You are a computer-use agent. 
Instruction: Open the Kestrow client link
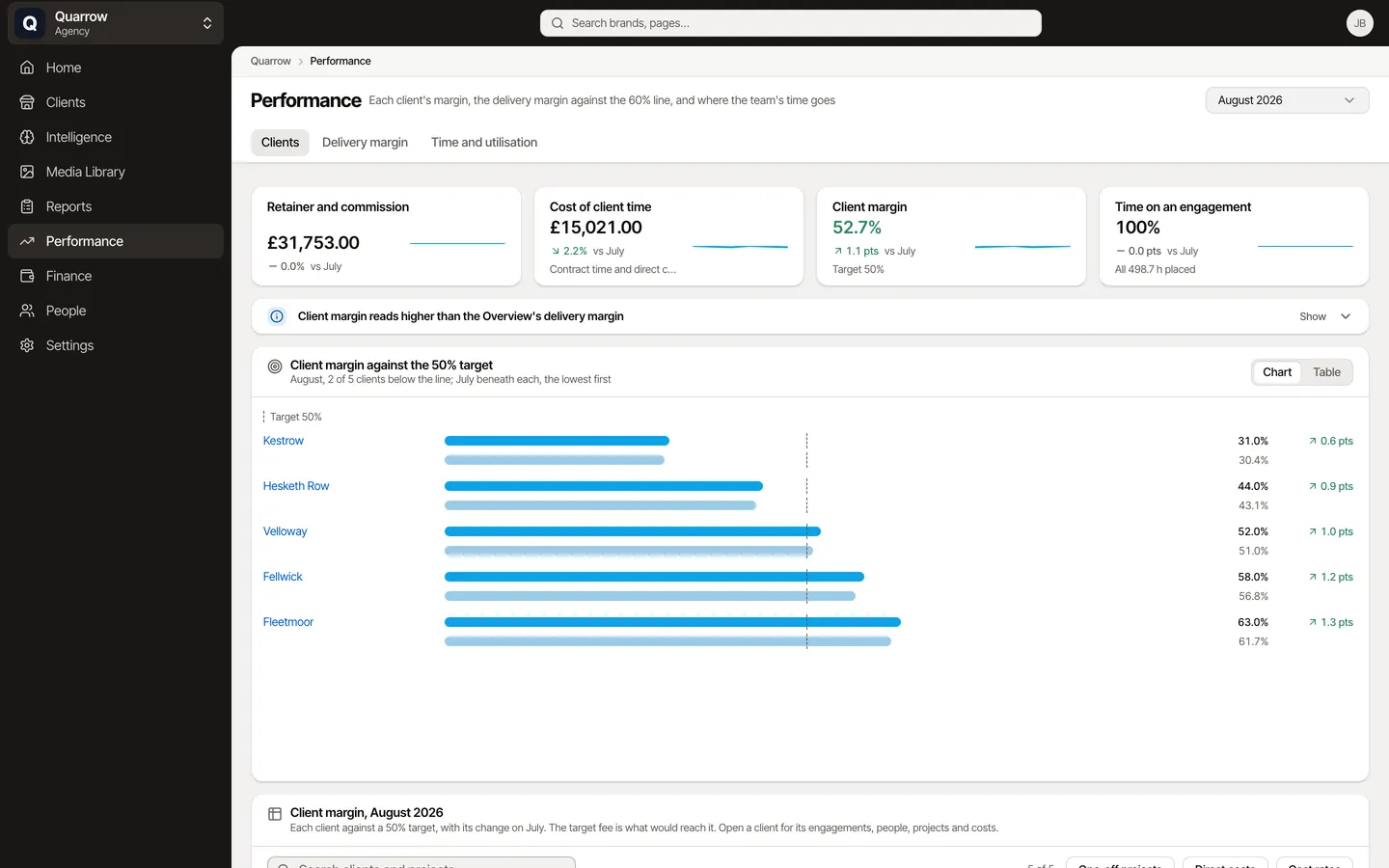tap(284, 441)
